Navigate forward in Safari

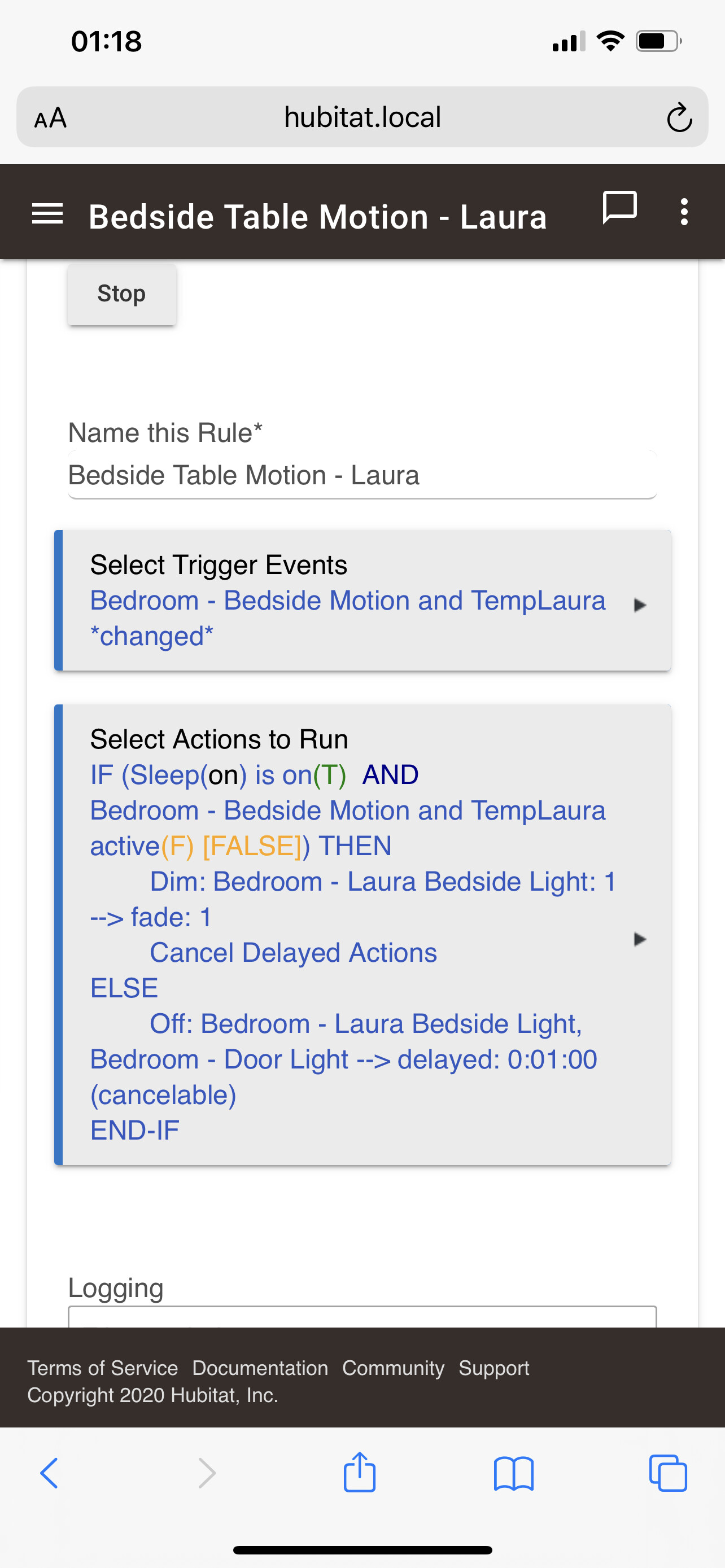click(206, 1473)
